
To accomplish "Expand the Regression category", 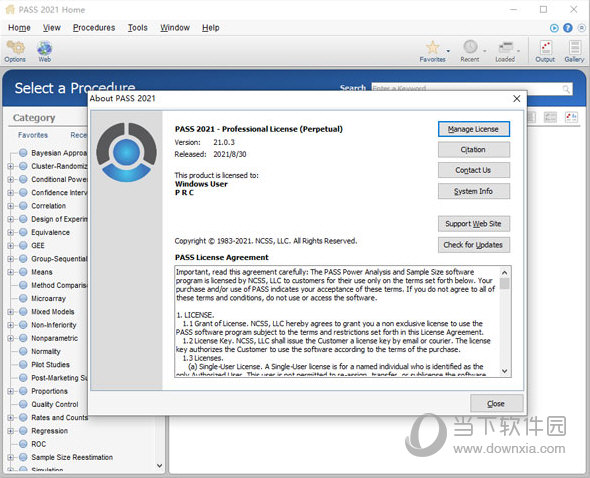I will [x=11, y=431].
